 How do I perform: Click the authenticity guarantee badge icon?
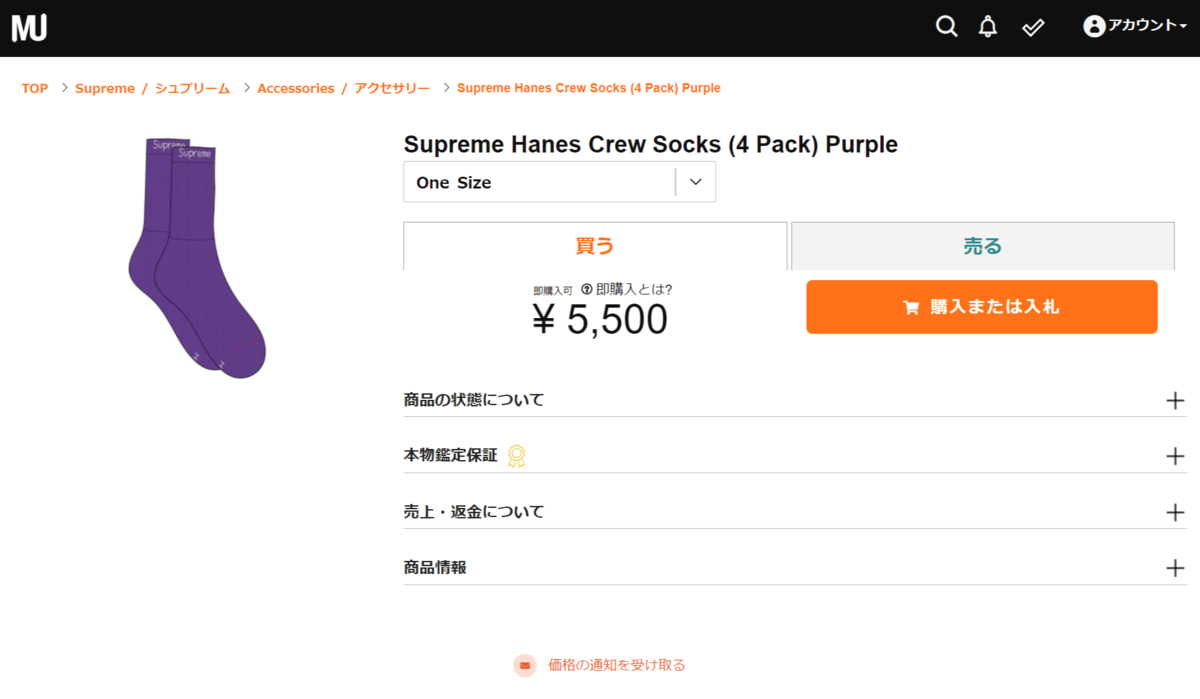[x=516, y=456]
